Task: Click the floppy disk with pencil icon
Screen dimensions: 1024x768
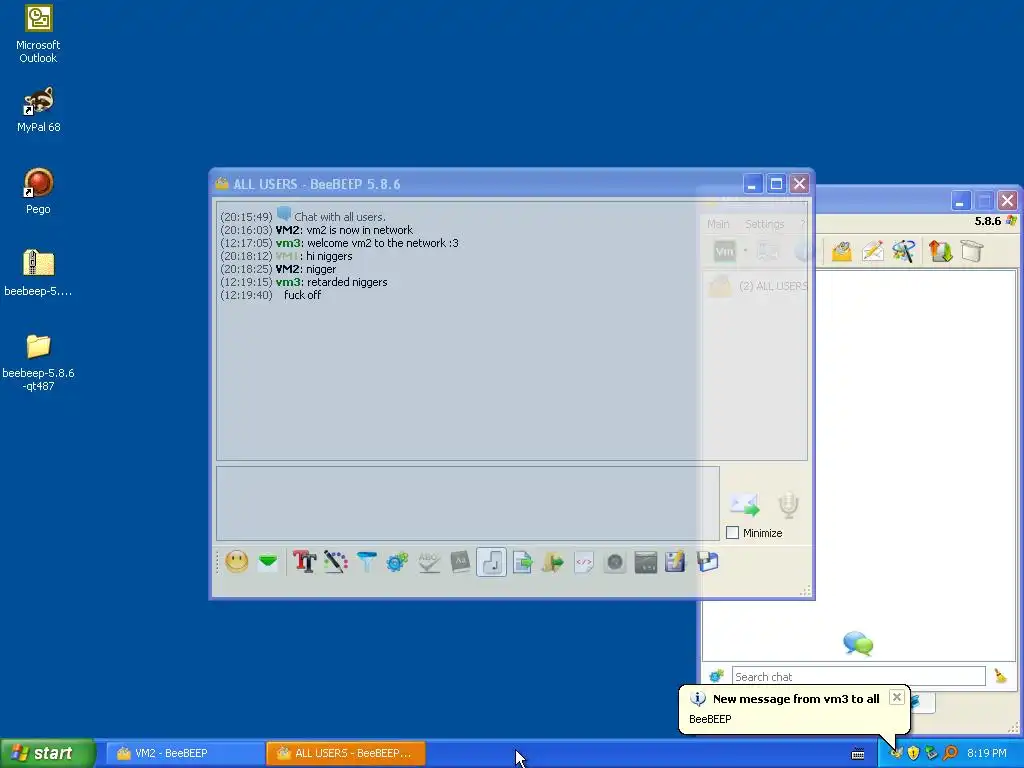Action: point(676,562)
